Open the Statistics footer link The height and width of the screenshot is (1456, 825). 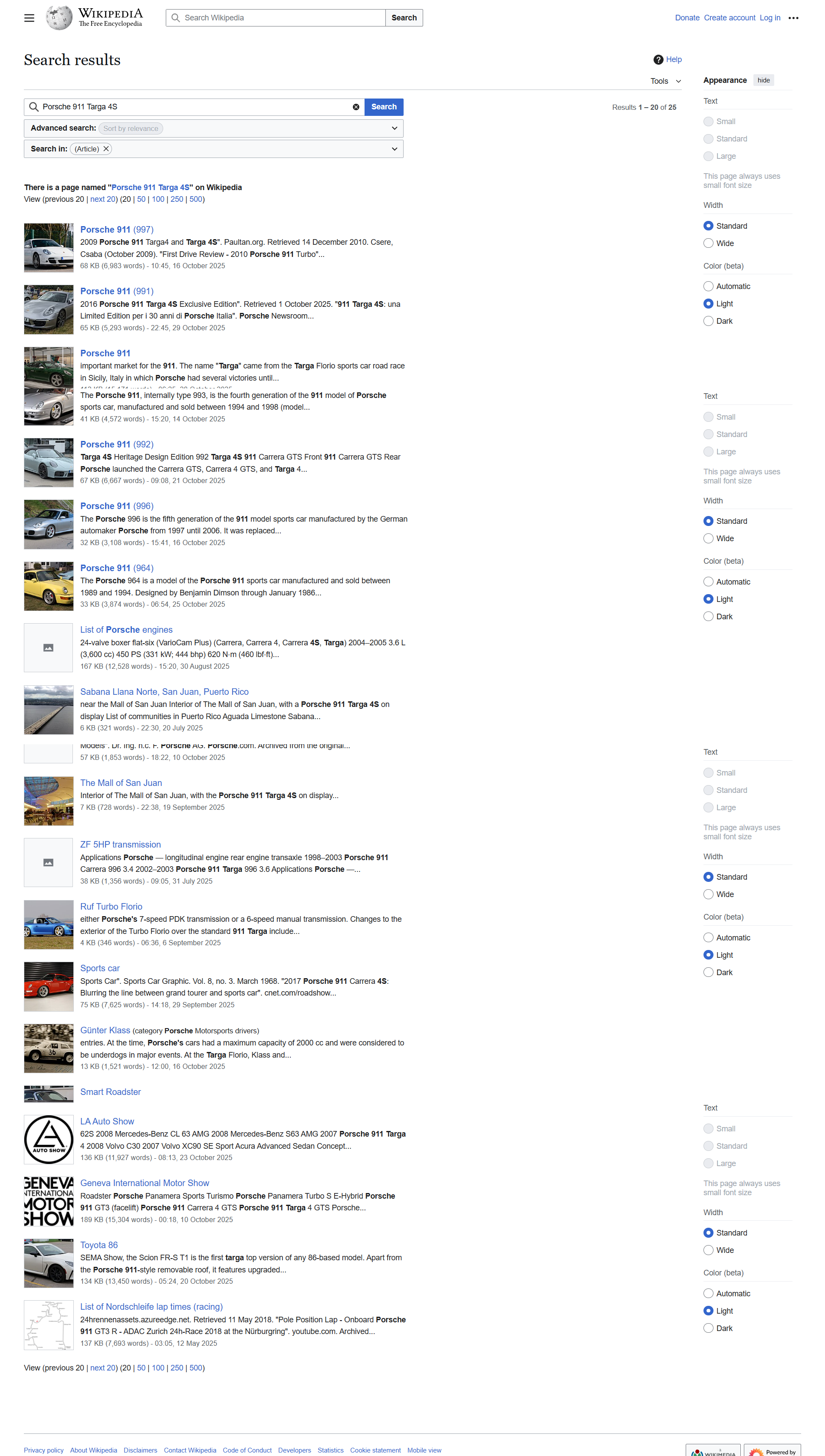[x=330, y=1450]
